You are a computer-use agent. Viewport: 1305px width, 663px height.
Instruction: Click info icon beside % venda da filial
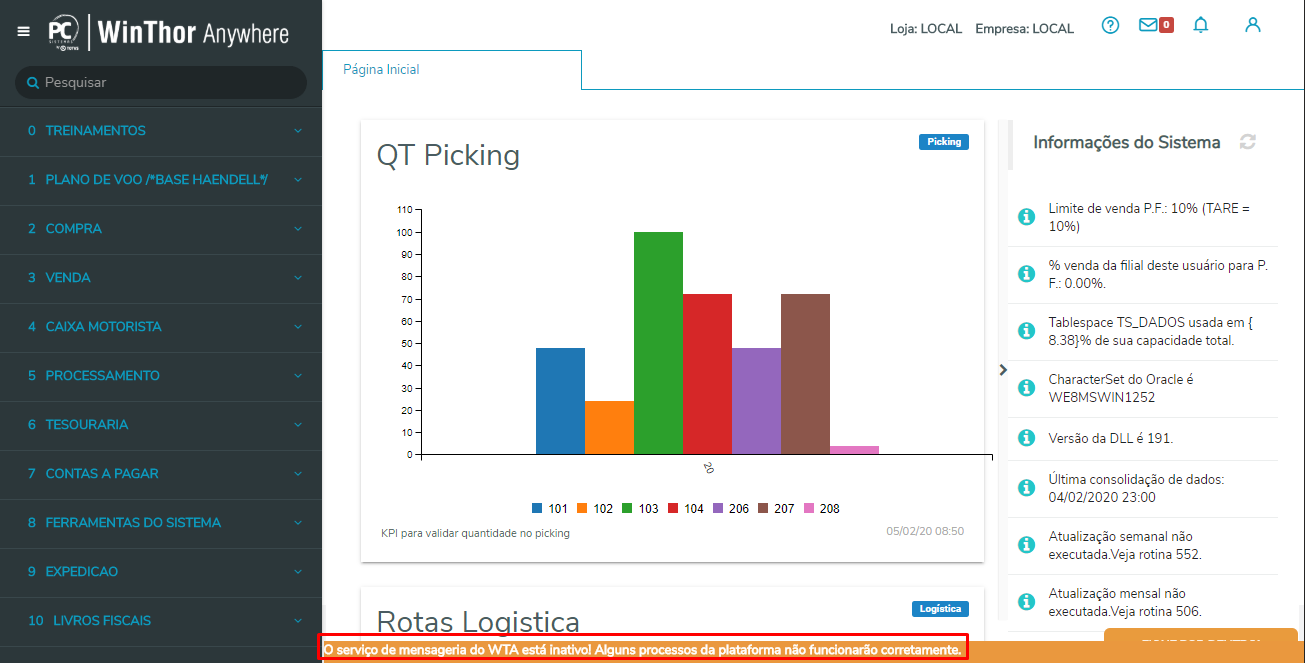pyautogui.click(x=1025, y=274)
